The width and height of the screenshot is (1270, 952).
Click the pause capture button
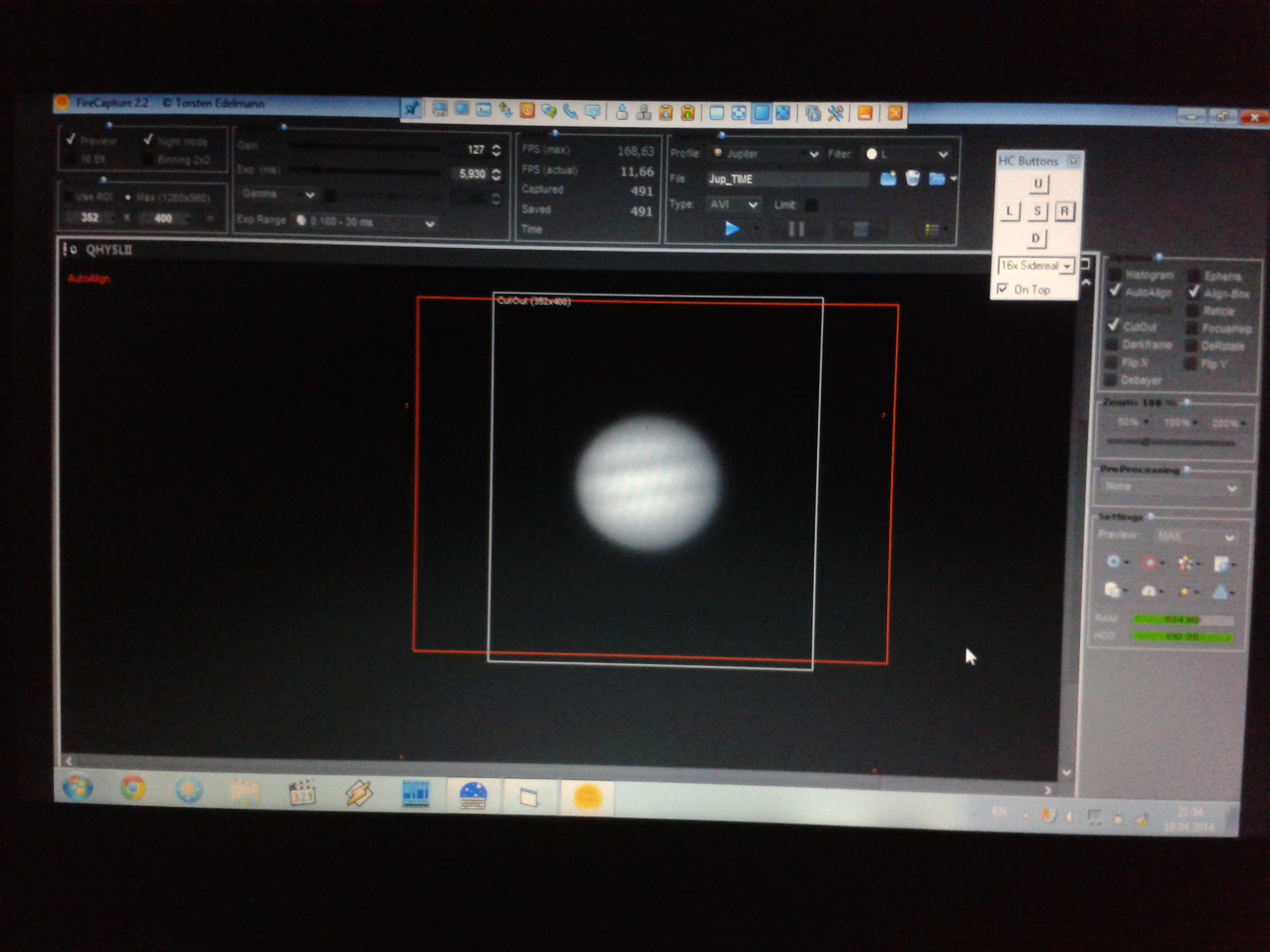tap(796, 230)
